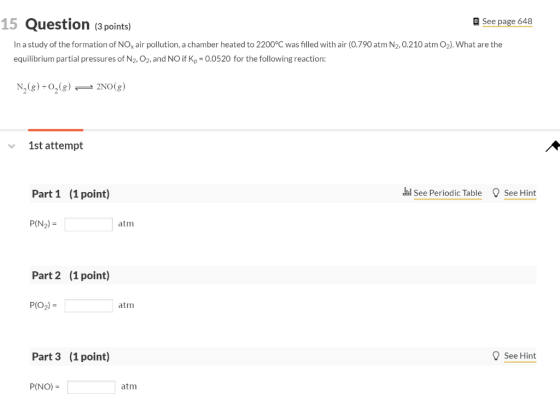Click the Question 15 heading
Screen dimensions: 560x396
tap(66, 24)
